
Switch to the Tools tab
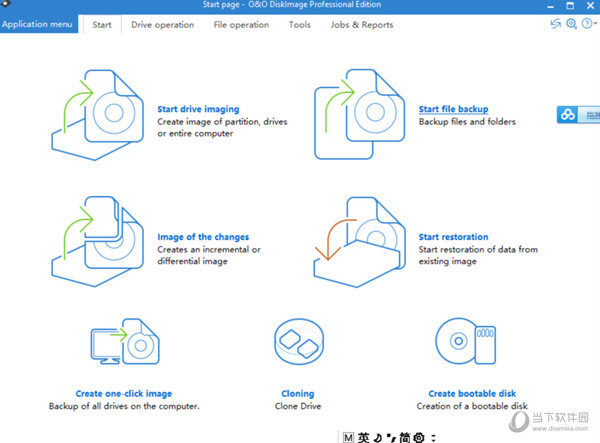pos(300,24)
